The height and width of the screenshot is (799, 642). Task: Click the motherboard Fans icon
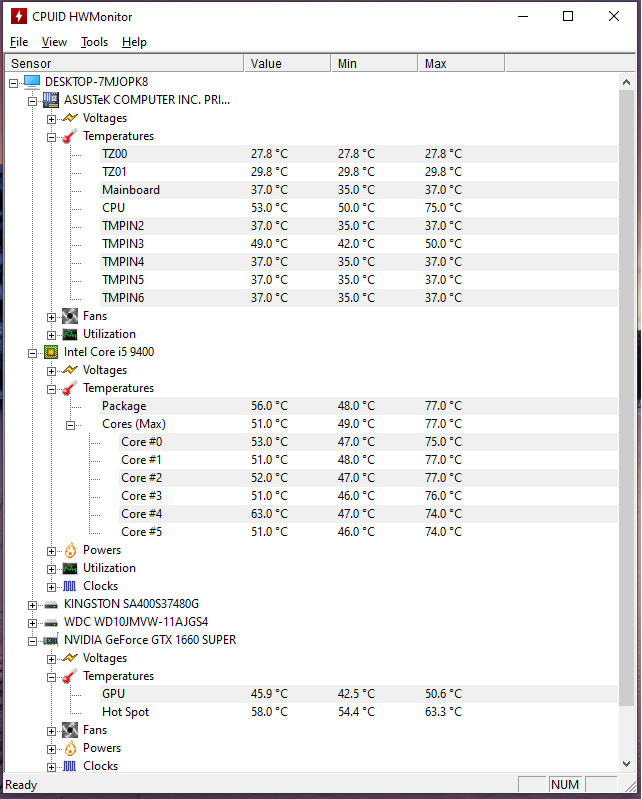click(70, 316)
